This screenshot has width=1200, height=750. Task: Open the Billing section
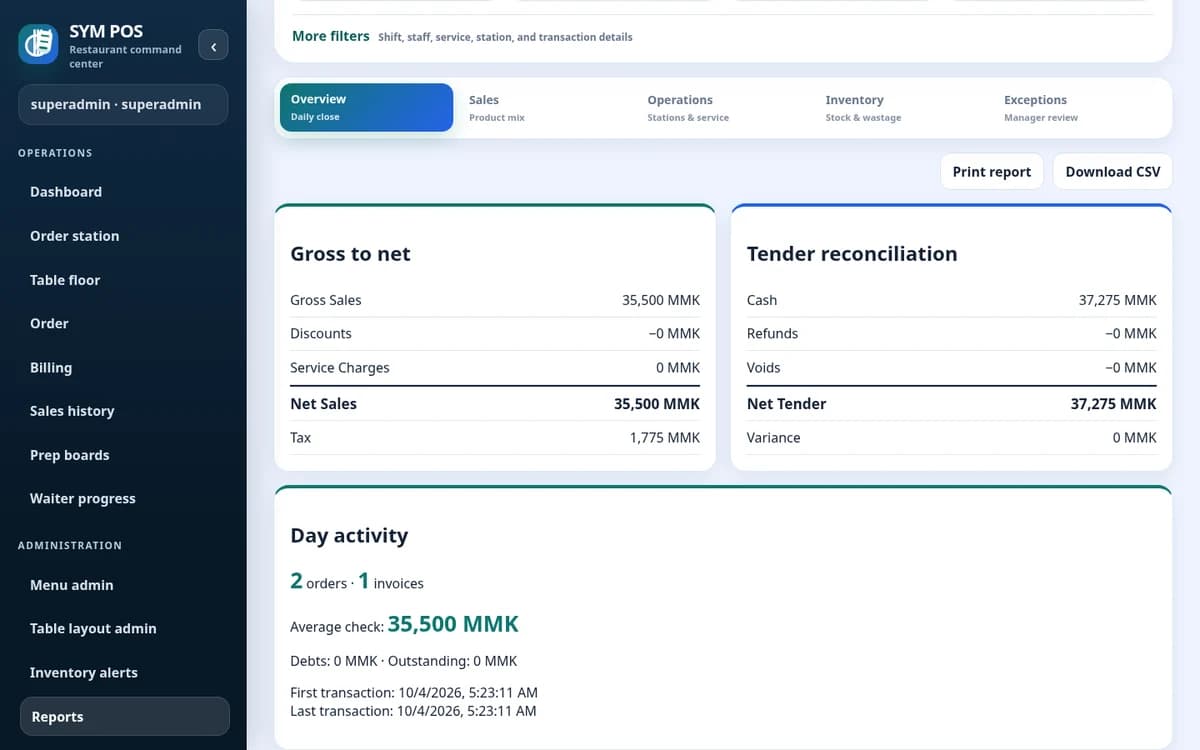124,367
